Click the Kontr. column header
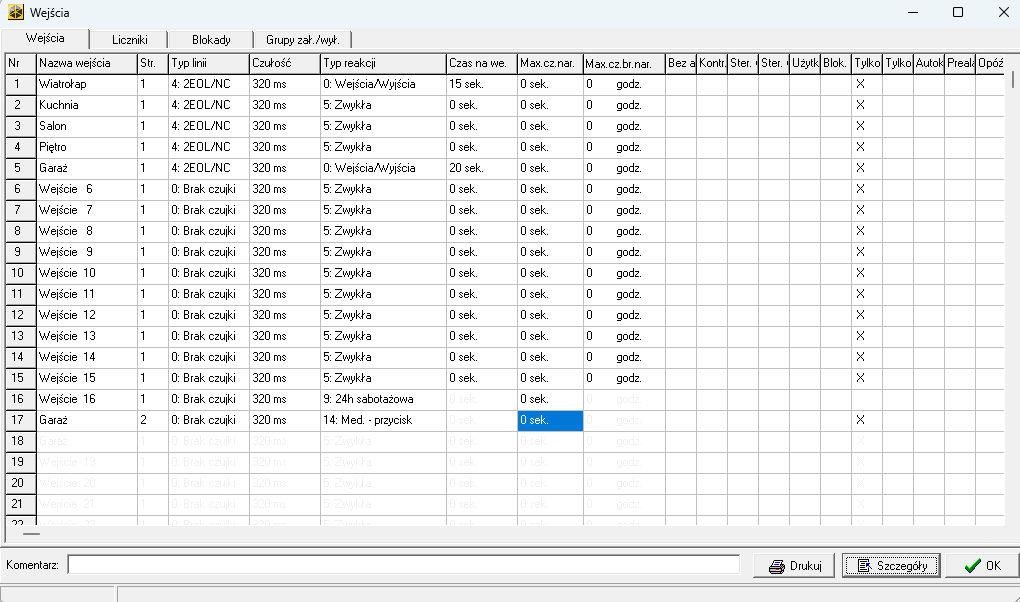Screen dimensions: 1020x602 click(x=712, y=63)
